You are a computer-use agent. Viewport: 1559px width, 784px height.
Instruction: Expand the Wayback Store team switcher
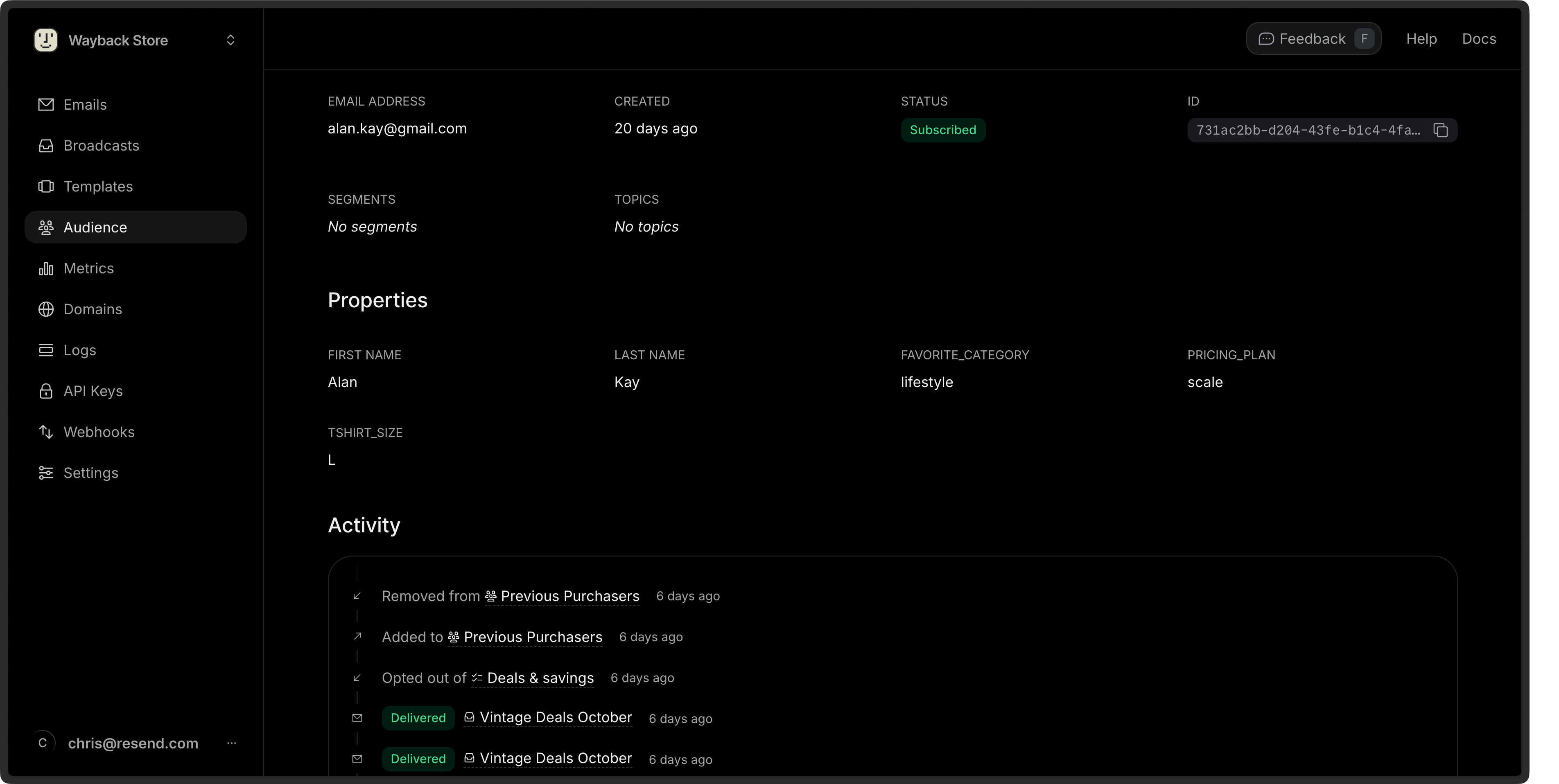[230, 40]
